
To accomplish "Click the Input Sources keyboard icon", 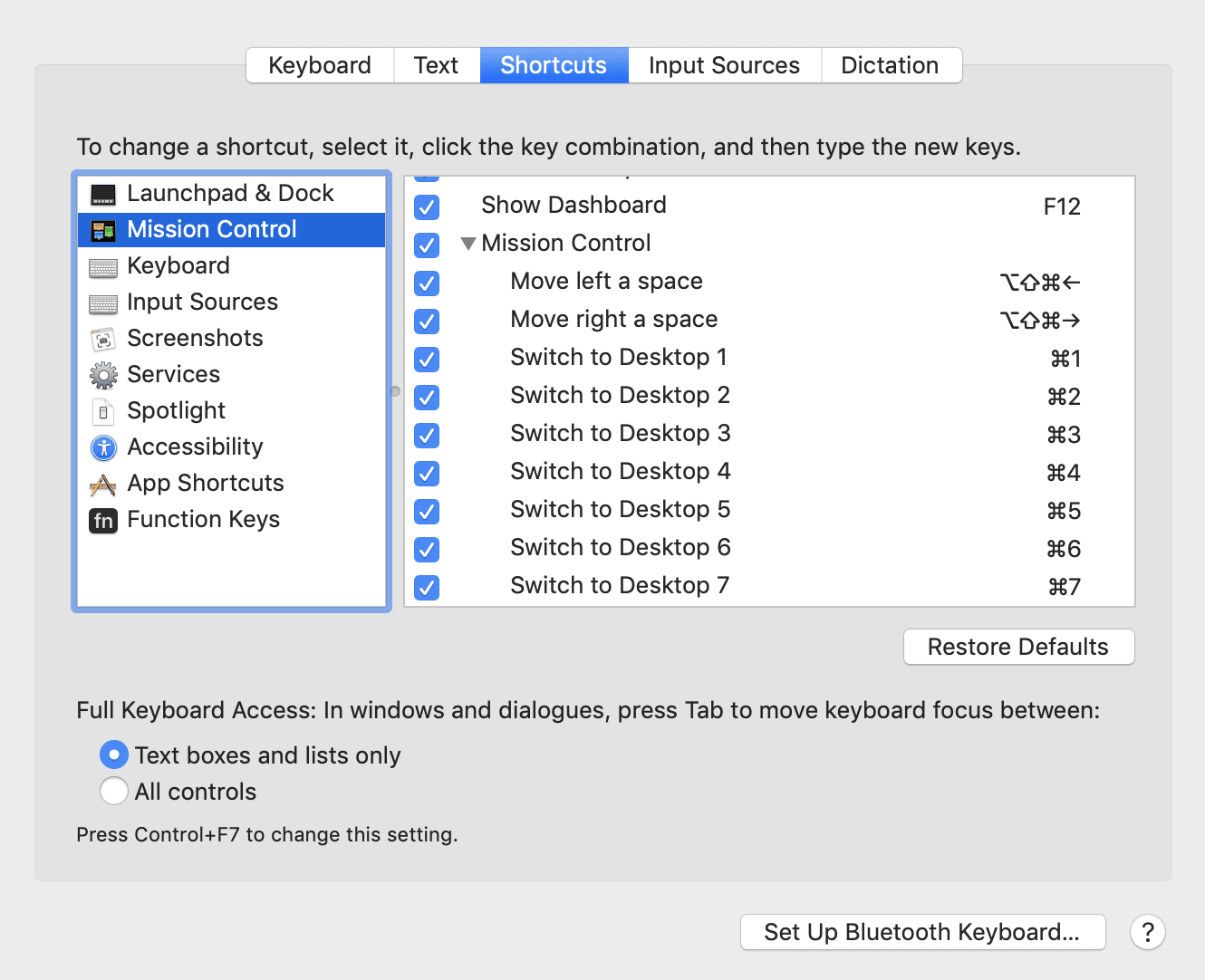I will [x=103, y=303].
